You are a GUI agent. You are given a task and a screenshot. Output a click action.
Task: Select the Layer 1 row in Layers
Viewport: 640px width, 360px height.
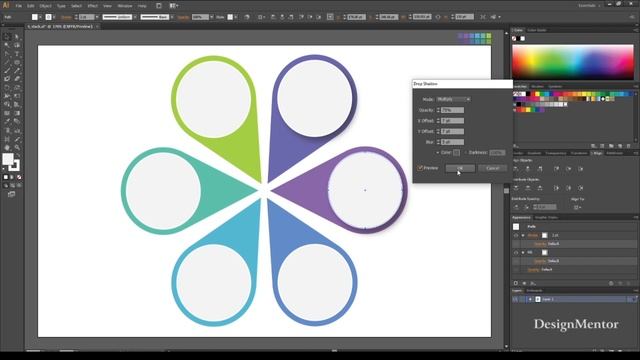[x=573, y=299]
